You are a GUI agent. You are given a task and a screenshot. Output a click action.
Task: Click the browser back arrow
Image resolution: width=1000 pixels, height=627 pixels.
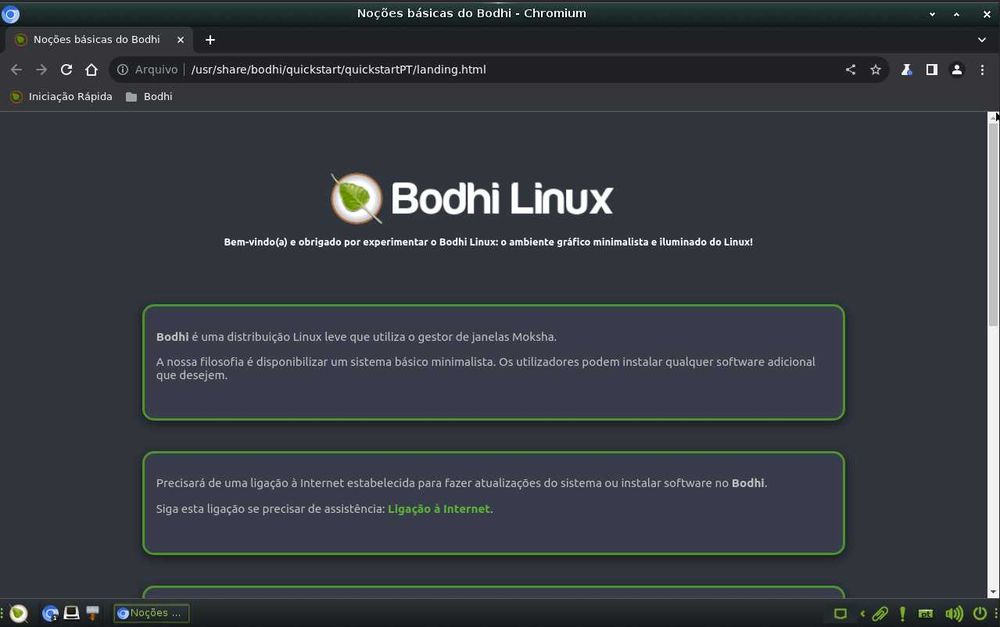coord(17,70)
